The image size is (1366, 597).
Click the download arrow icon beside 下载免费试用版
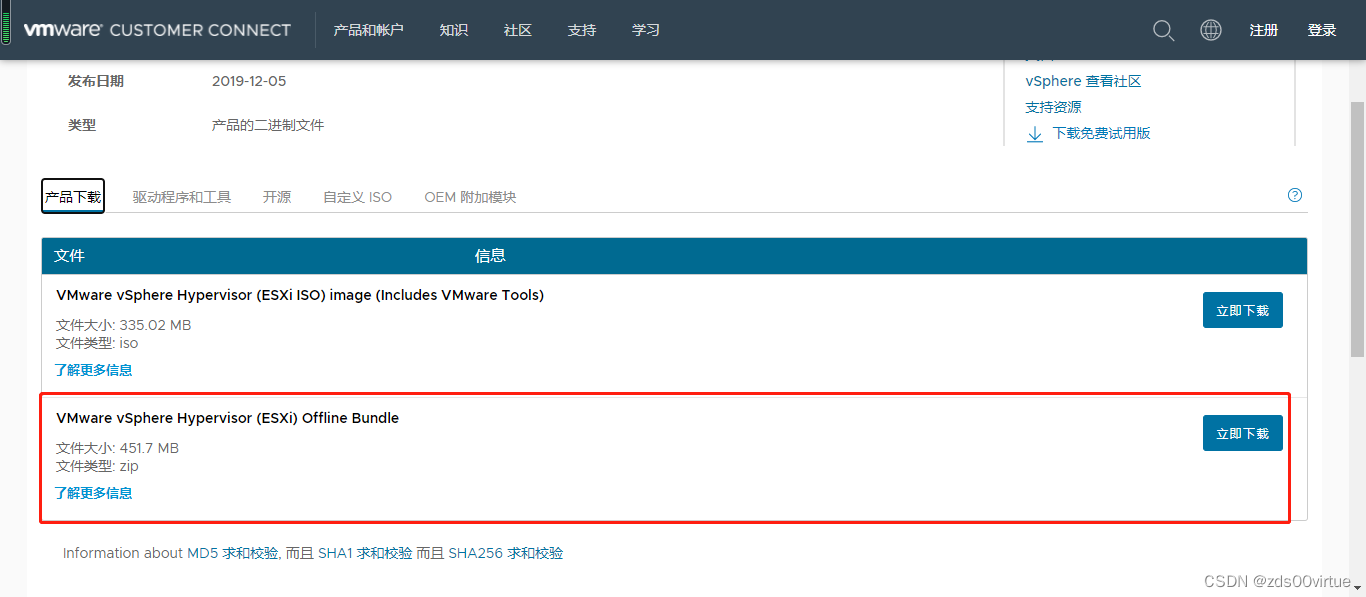1035,134
